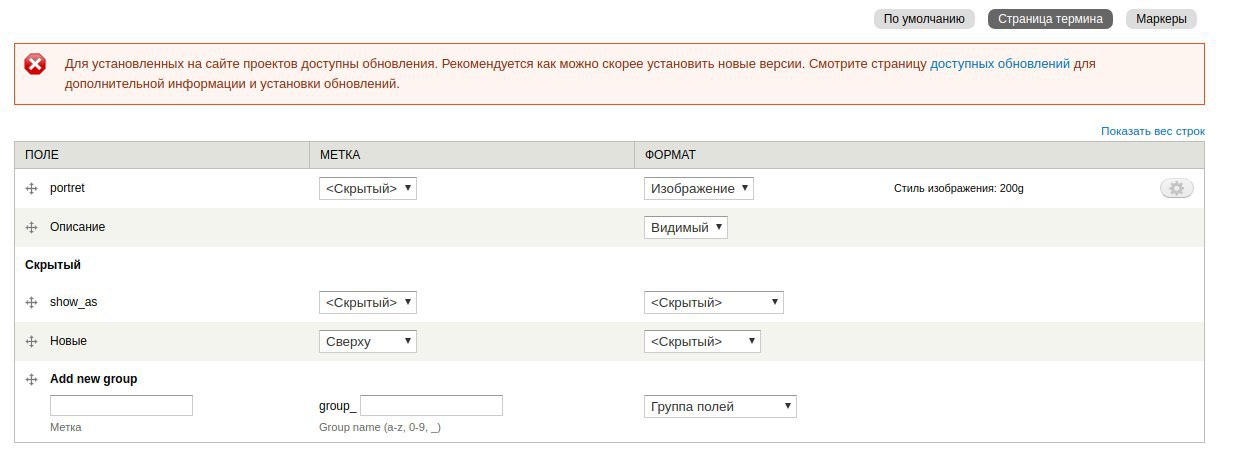
Task: Open the доступных обновлений link
Action: tap(1000, 63)
